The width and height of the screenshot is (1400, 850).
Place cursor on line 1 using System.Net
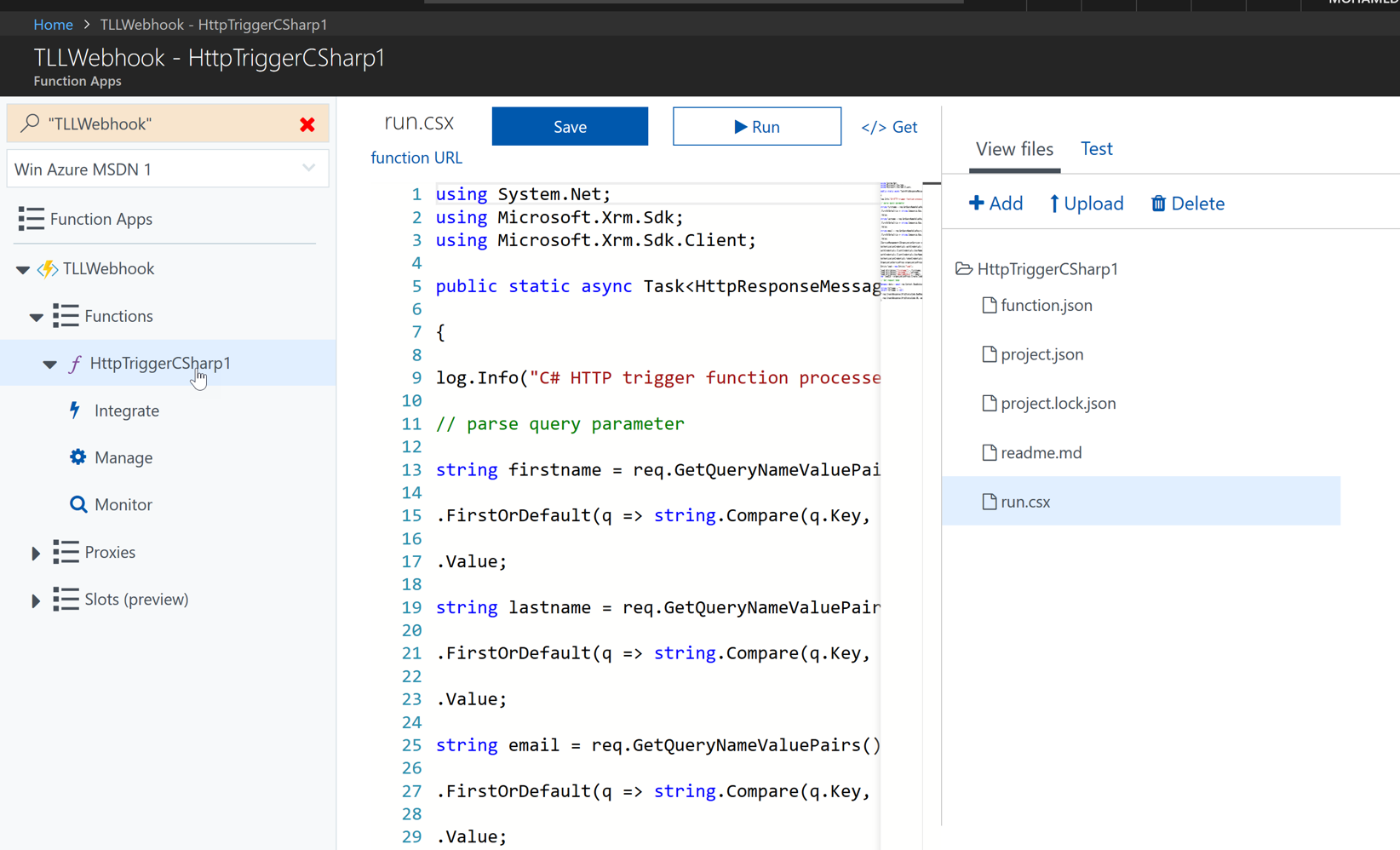coord(523,194)
